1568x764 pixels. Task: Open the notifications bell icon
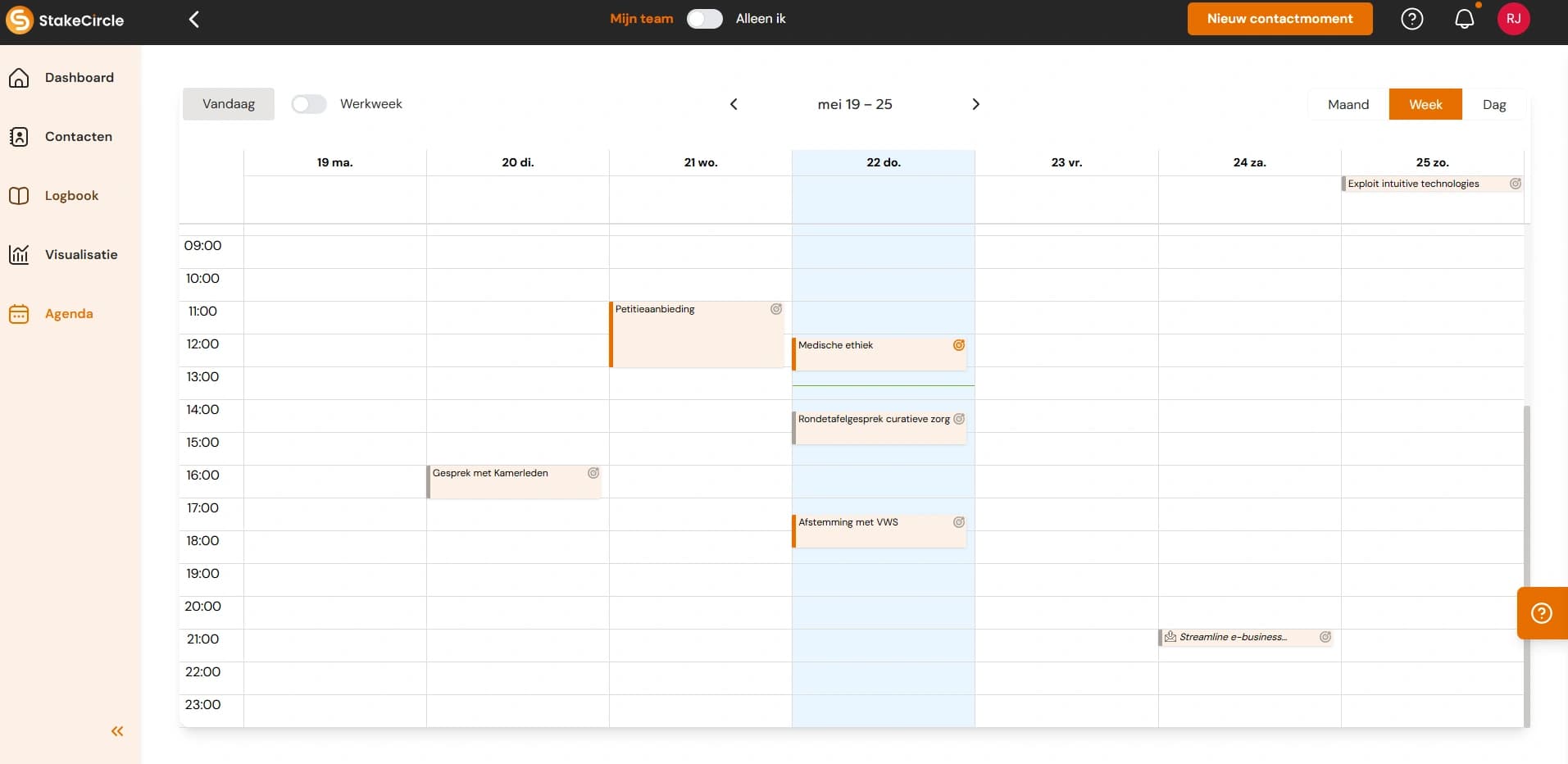point(1464,18)
